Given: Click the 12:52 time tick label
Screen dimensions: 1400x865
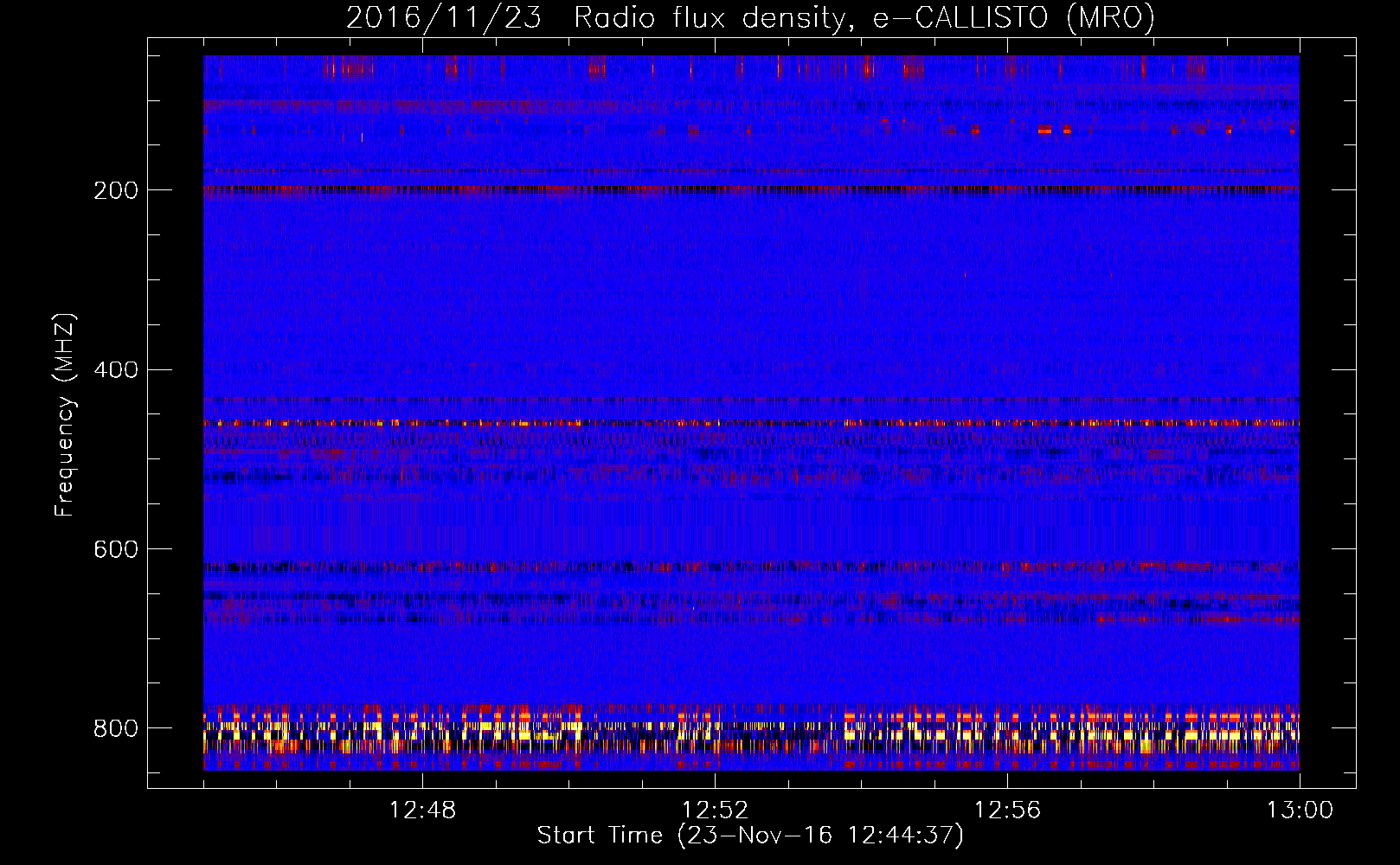Looking at the screenshot, I should 715,811.
